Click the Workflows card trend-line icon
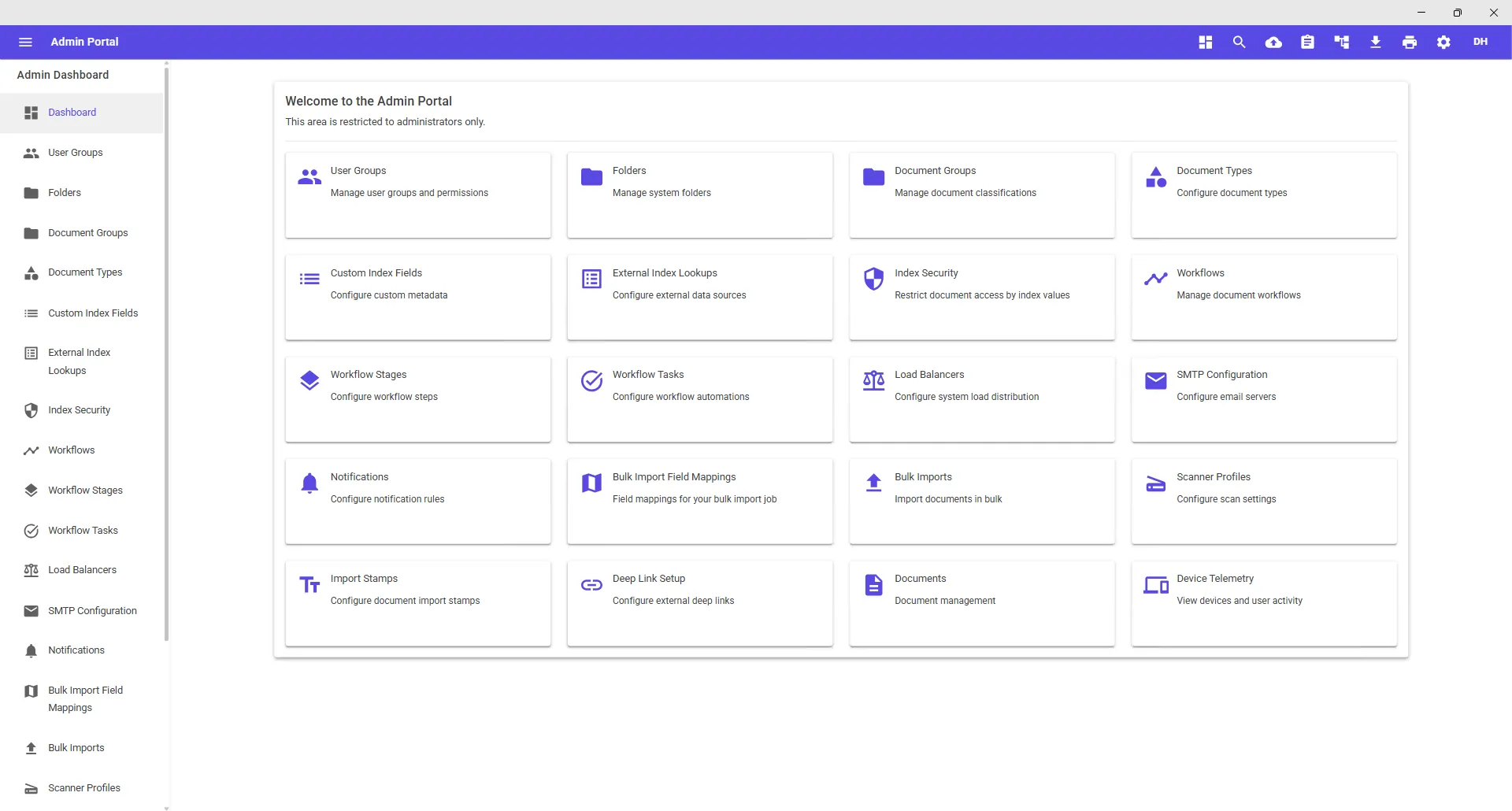1512x811 pixels. click(x=1156, y=279)
